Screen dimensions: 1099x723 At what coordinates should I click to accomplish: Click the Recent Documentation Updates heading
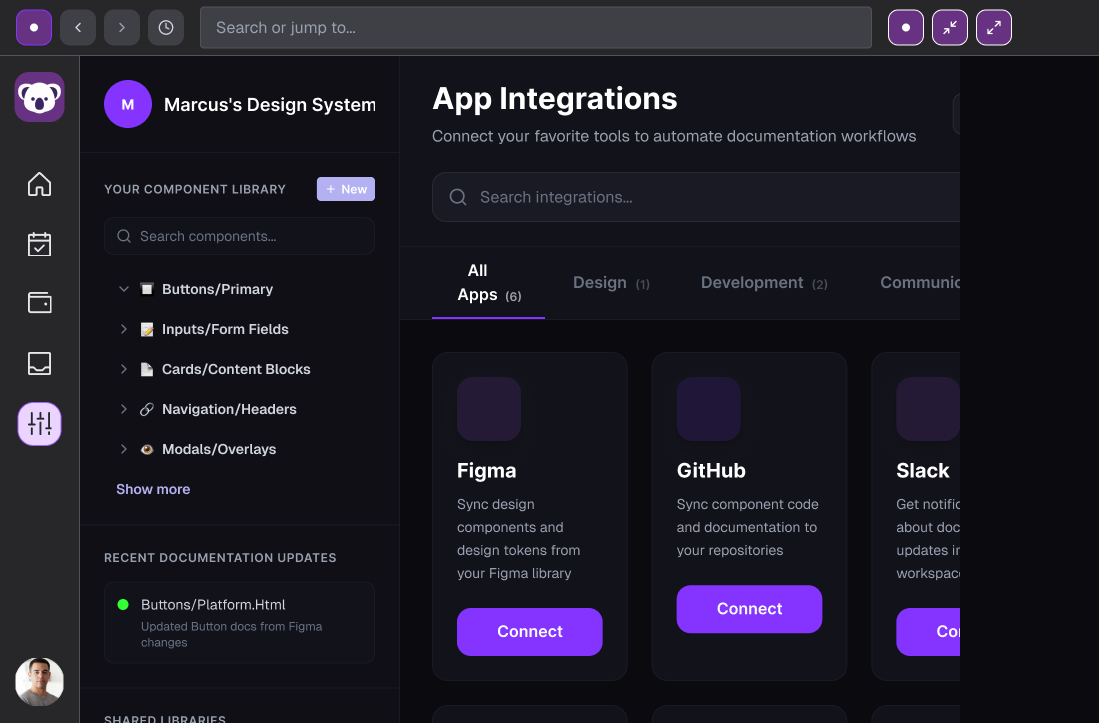[x=220, y=558]
